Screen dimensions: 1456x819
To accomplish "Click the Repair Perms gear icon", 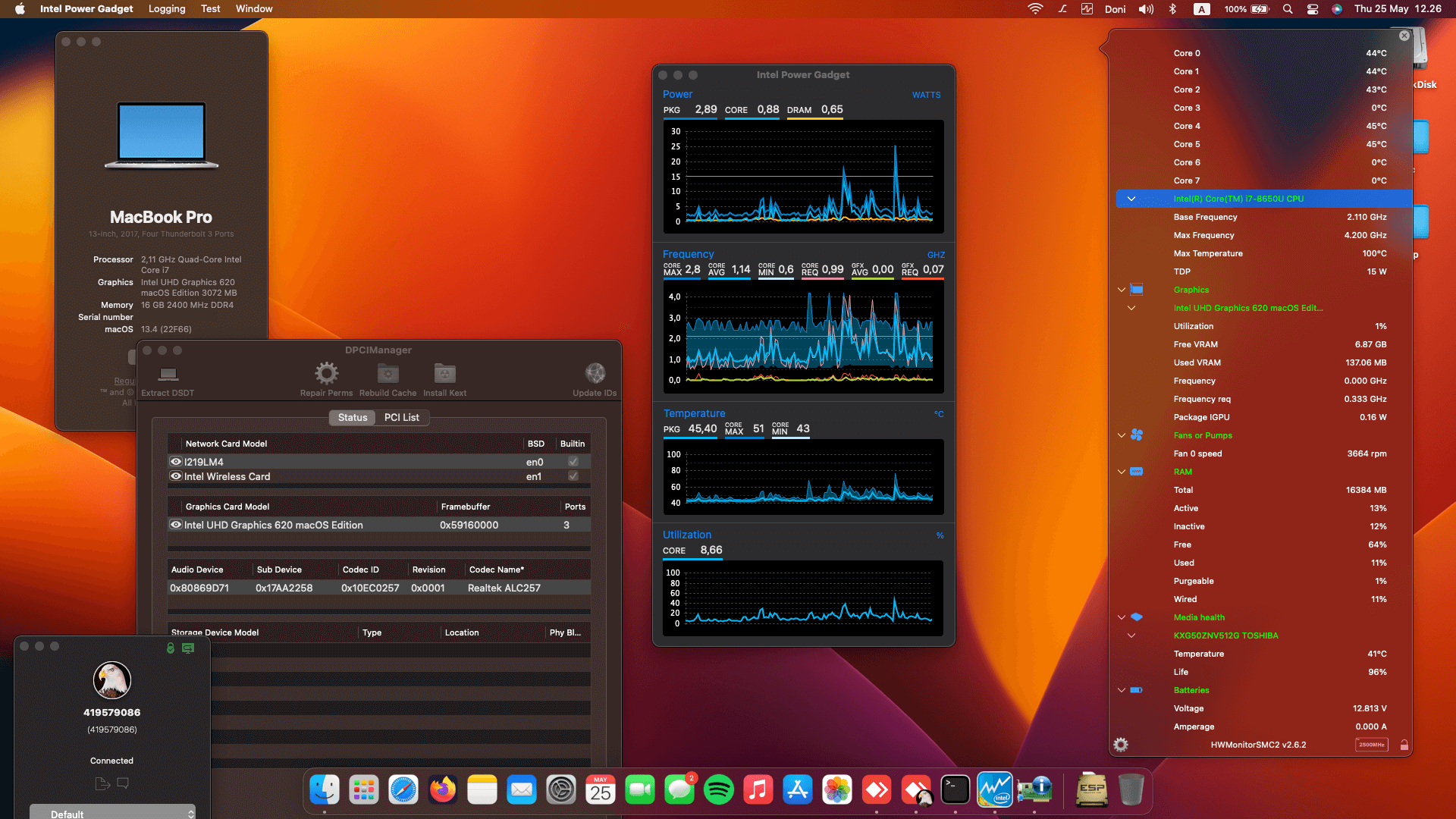I will [x=327, y=373].
